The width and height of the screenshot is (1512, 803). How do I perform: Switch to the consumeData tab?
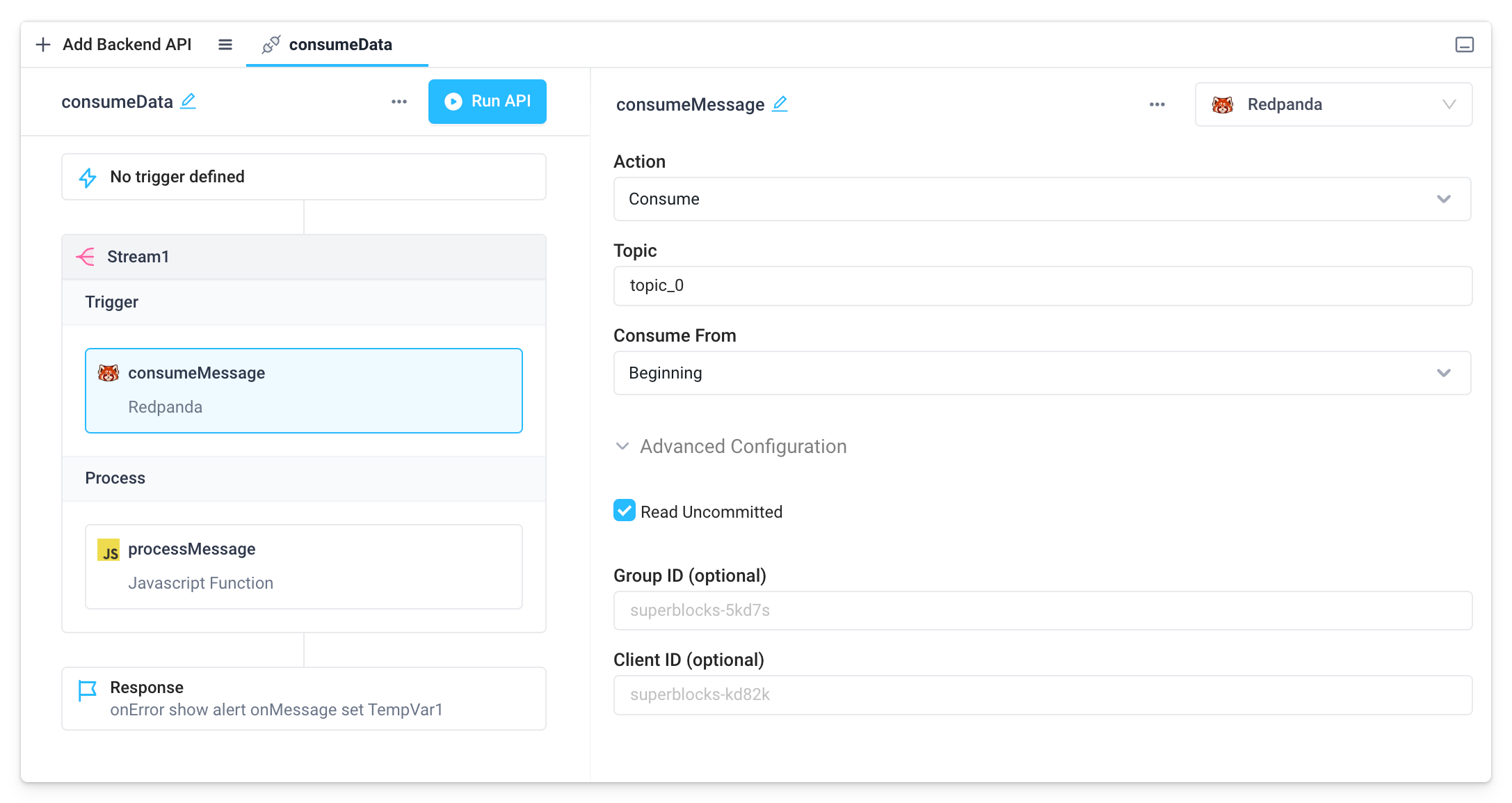click(x=339, y=44)
